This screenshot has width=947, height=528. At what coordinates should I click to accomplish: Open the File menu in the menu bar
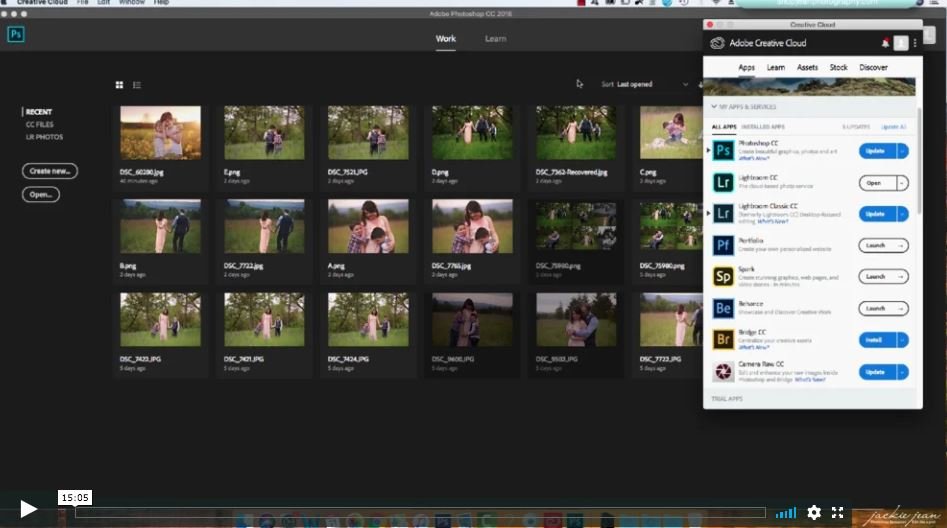click(x=82, y=2)
